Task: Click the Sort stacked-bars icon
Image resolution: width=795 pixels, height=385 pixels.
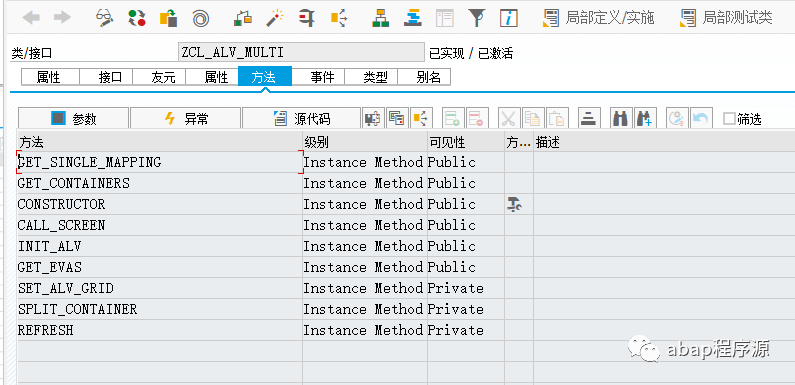Action: [588, 119]
